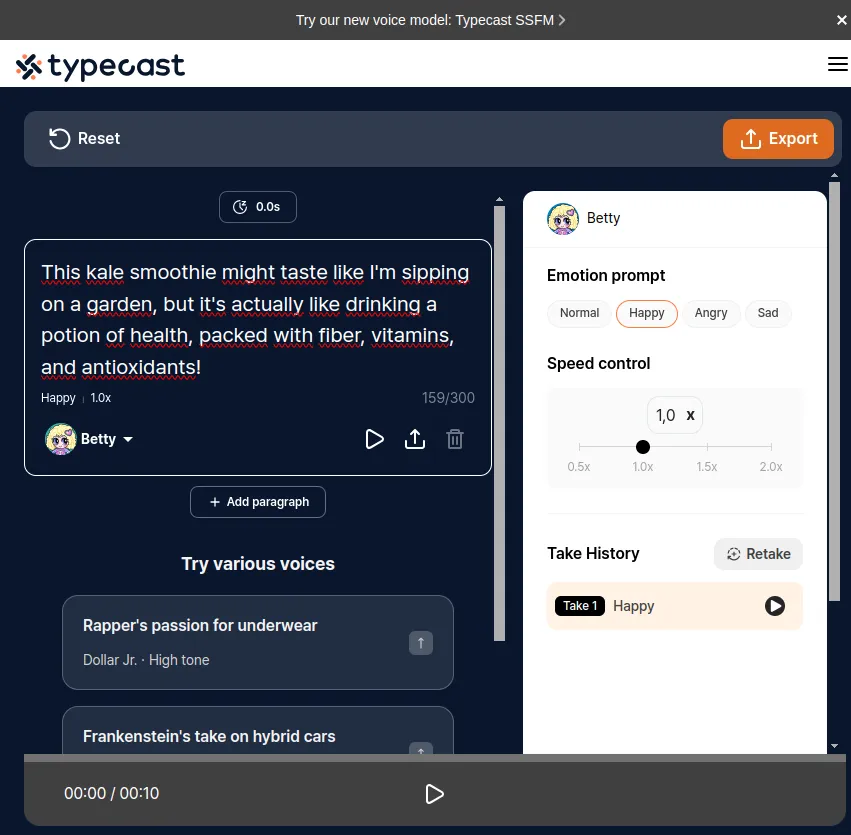Open the Typecast SSFM voice model link
851x835 pixels.
pyautogui.click(x=430, y=20)
